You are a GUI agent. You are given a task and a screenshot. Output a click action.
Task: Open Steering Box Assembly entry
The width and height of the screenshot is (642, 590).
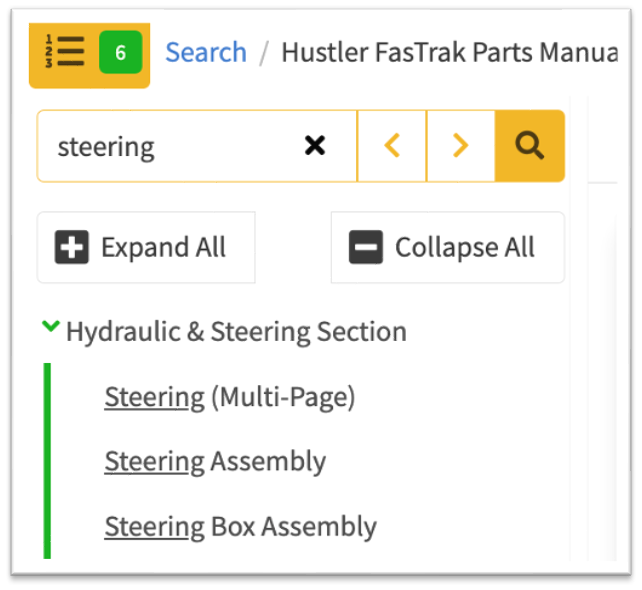tap(240, 527)
